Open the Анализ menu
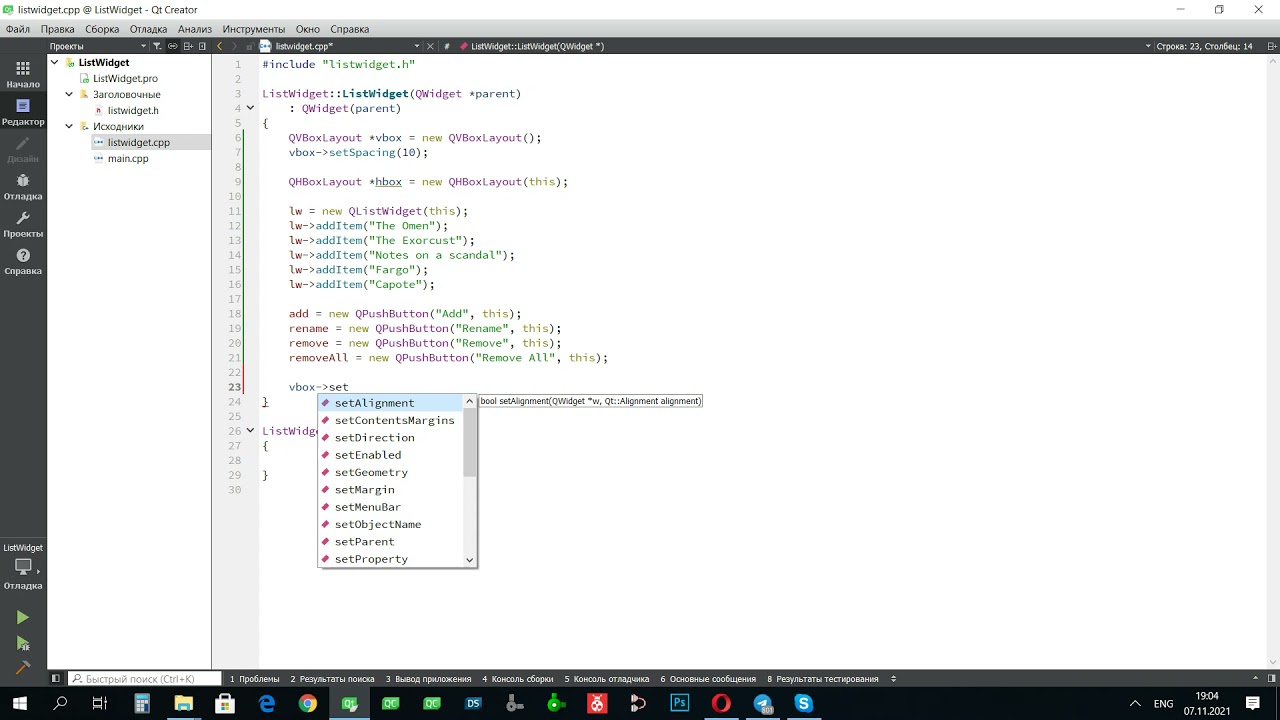This screenshot has width=1280, height=720. tap(194, 29)
